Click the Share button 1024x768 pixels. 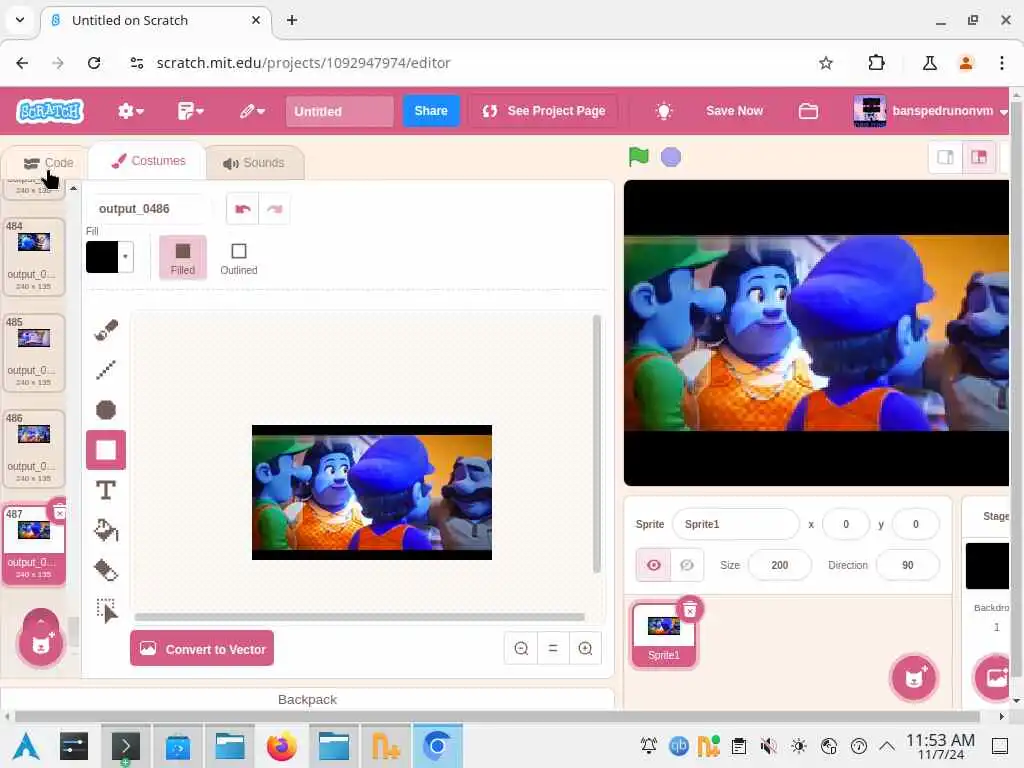click(x=430, y=111)
